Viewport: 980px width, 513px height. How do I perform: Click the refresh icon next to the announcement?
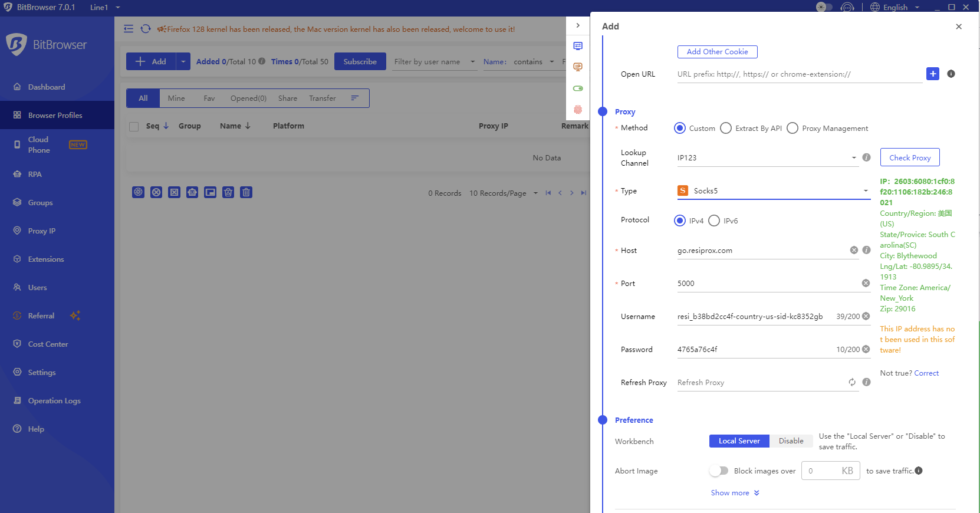[146, 29]
